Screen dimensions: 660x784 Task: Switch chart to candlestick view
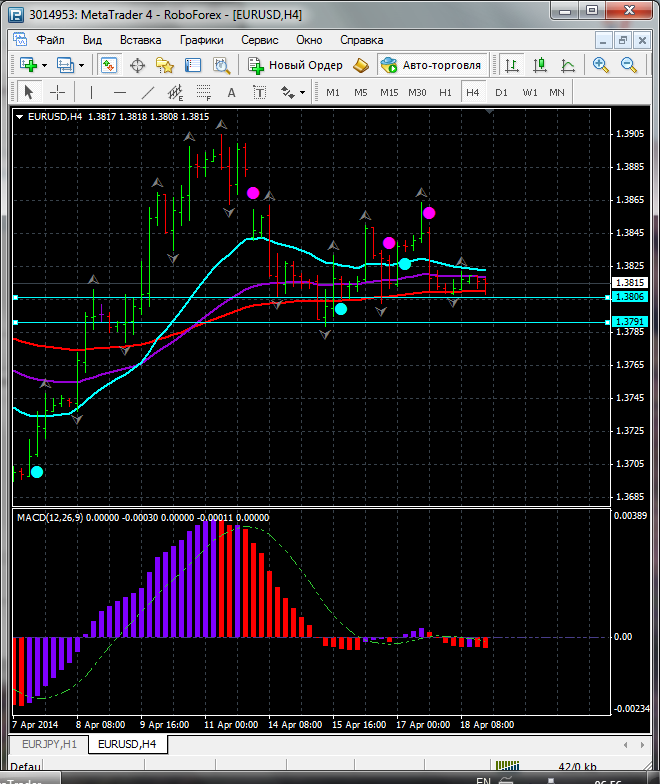click(540, 65)
